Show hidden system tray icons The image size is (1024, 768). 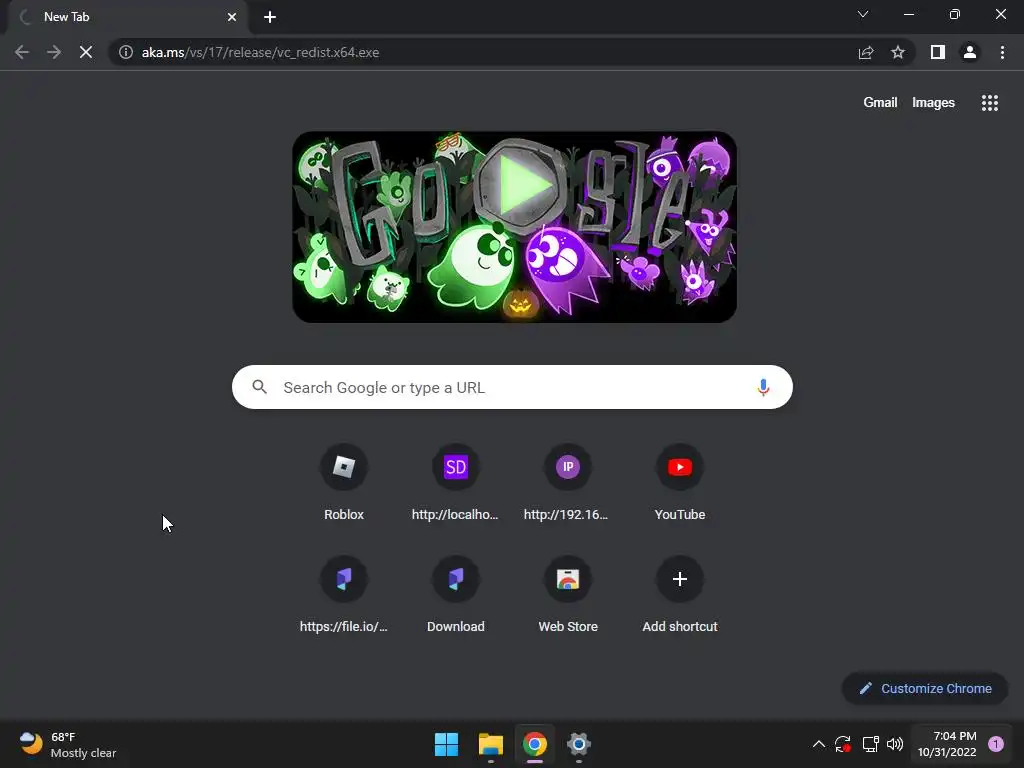pyautogui.click(x=818, y=744)
